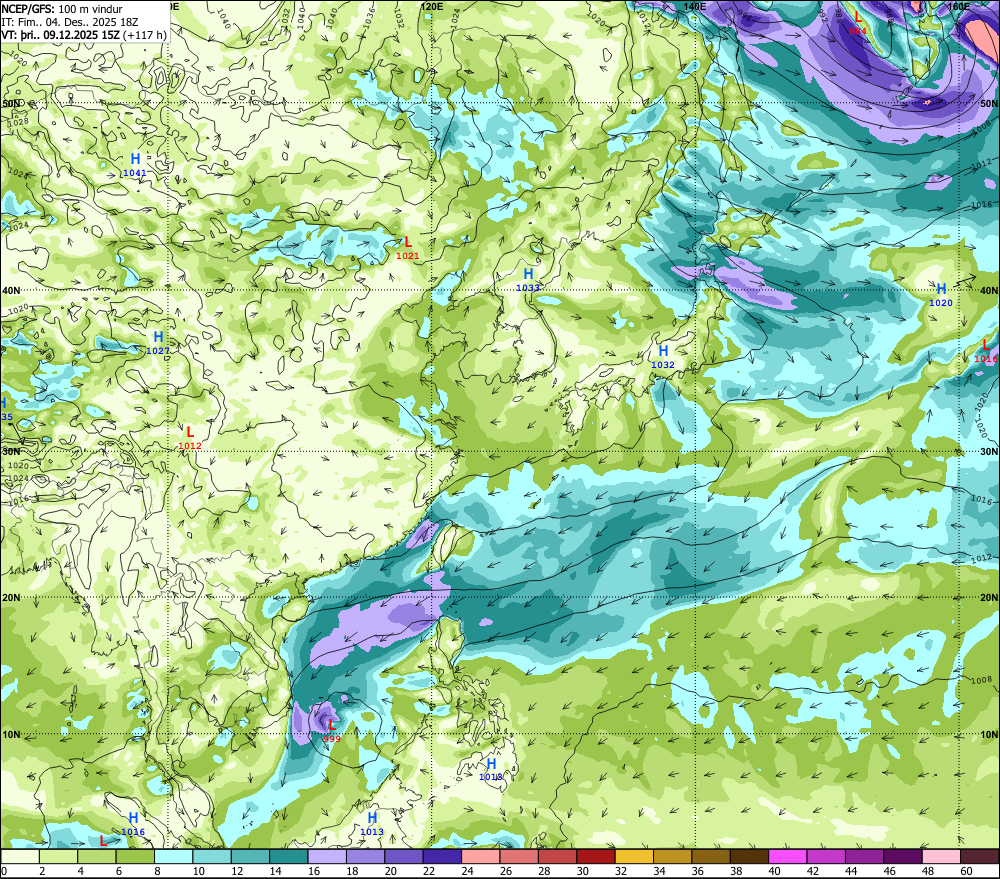Click the bright magenta 40–42 legend swatch

pos(788,857)
